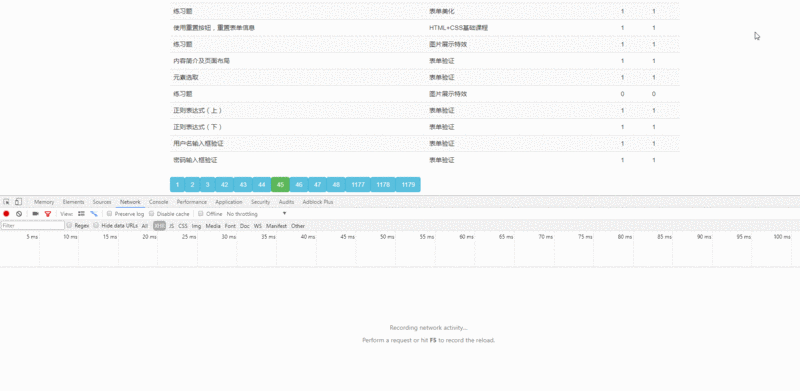Go to the Security tab
The image size is (800, 391).
pos(260,202)
